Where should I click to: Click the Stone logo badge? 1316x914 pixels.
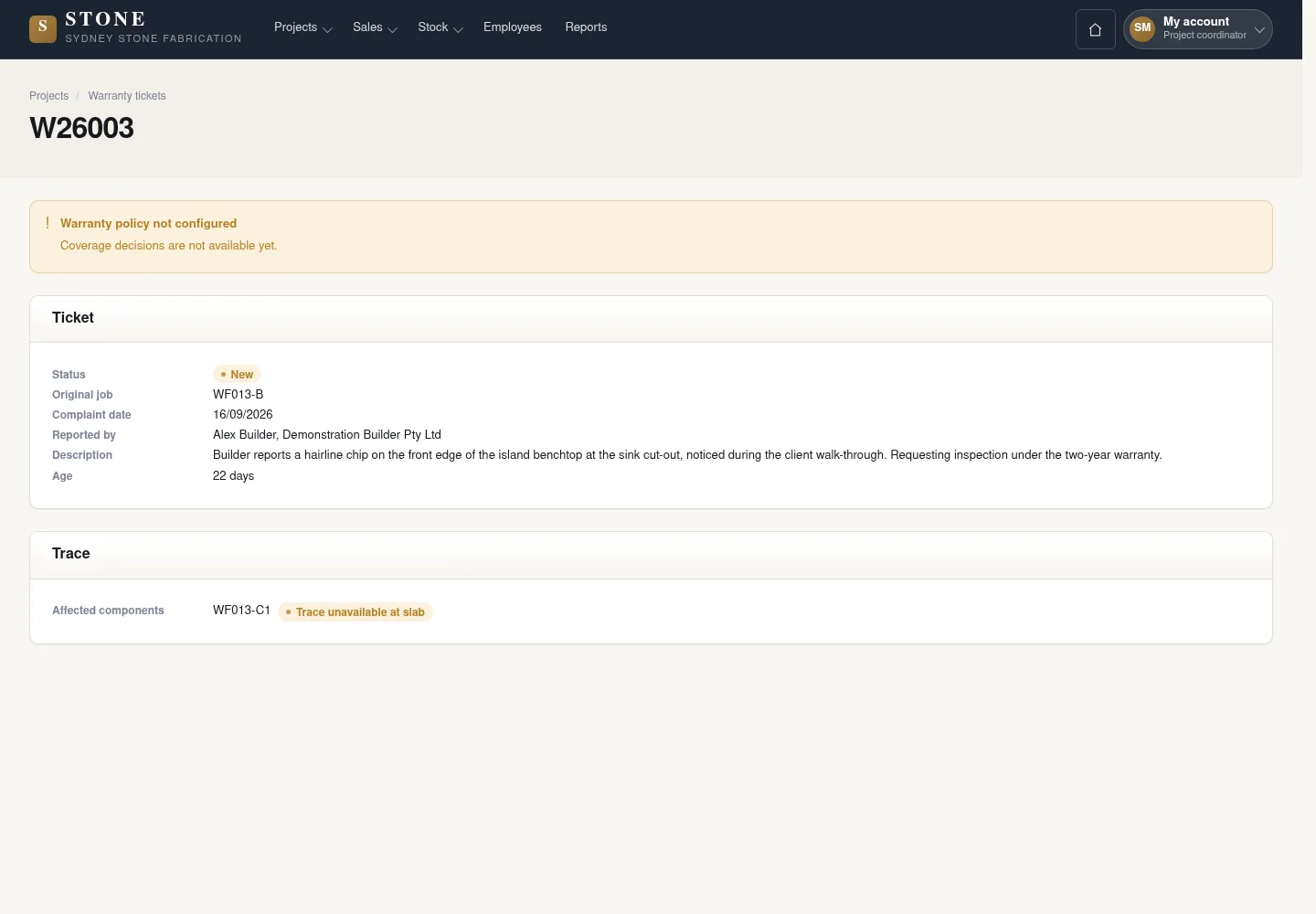[x=43, y=29]
